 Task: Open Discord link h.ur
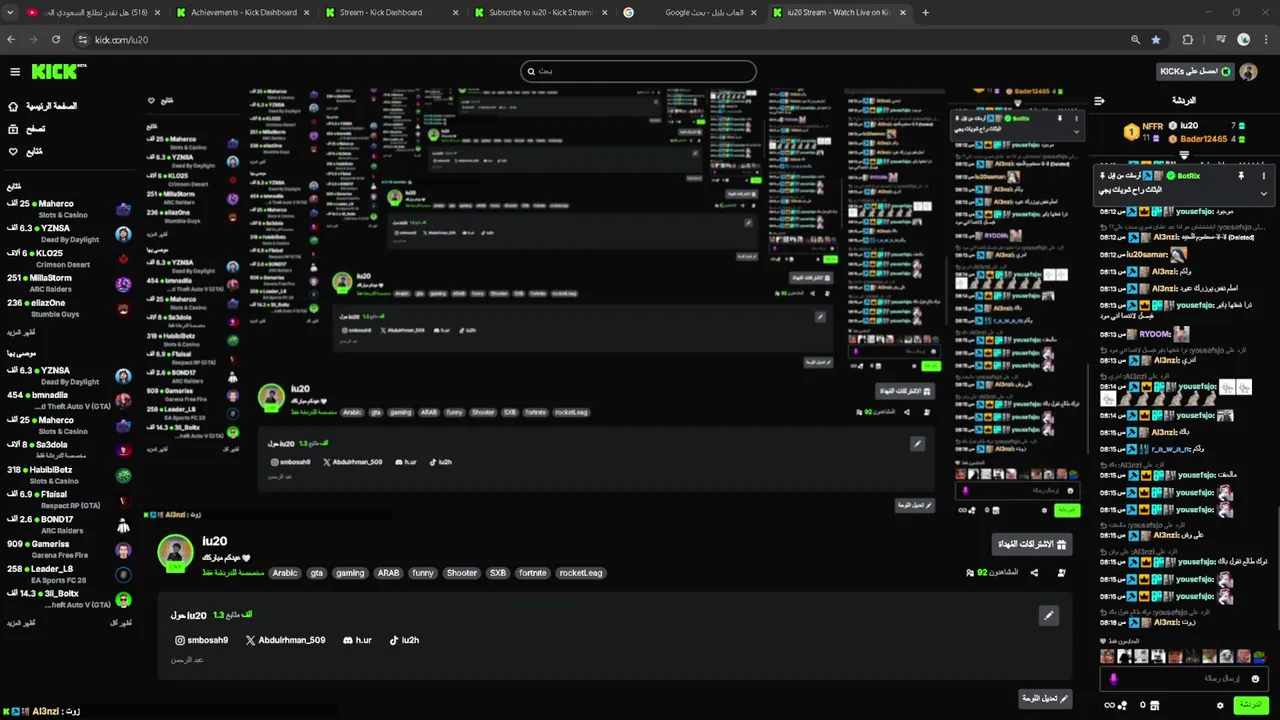pyautogui.click(x=357, y=640)
